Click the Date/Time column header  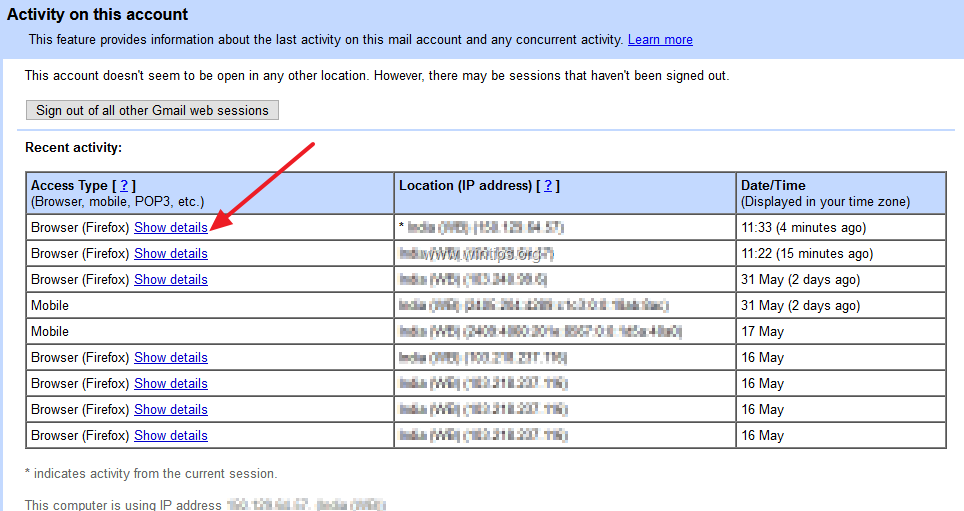[840, 193]
